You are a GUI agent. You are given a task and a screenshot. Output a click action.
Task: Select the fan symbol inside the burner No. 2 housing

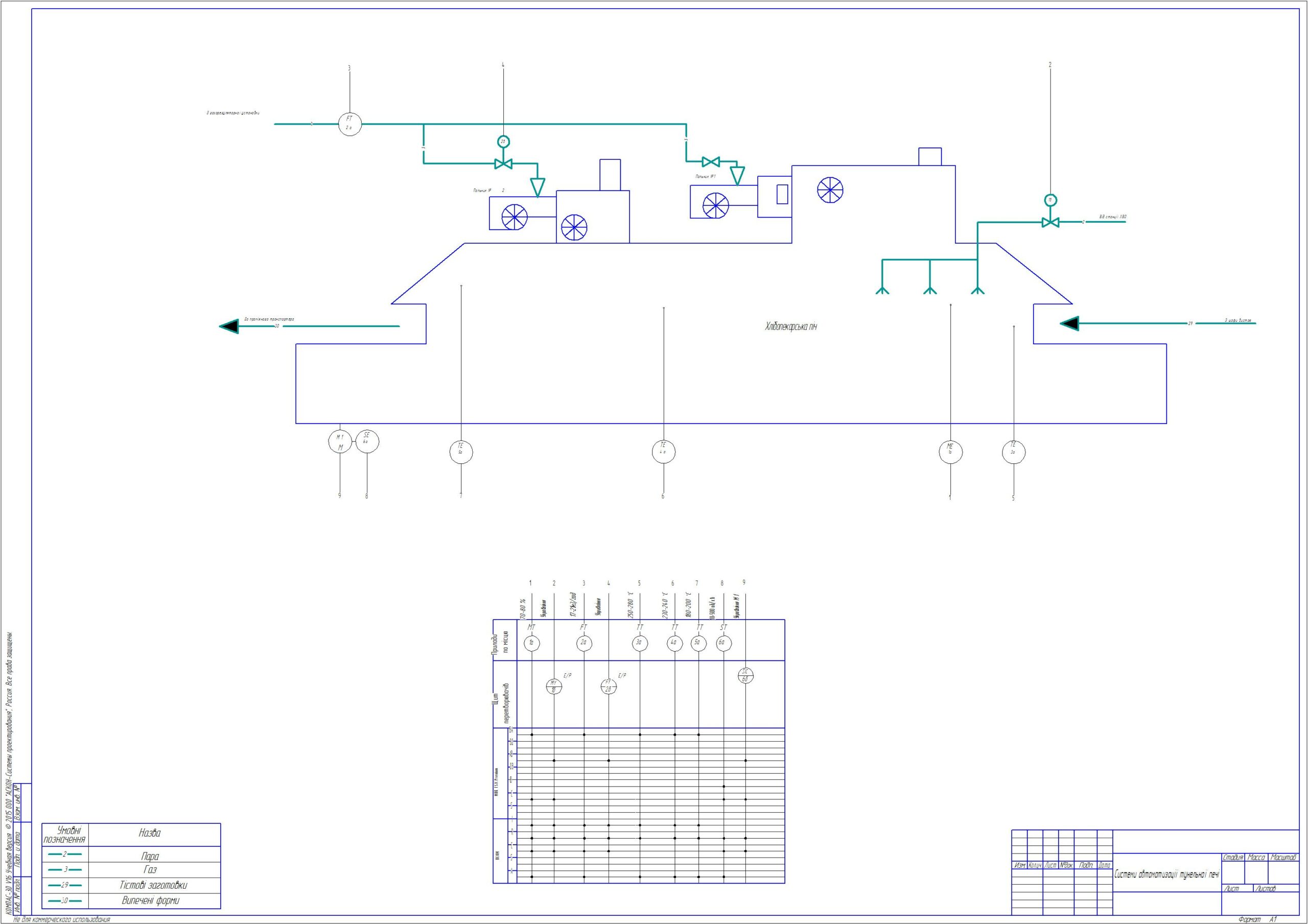515,217
